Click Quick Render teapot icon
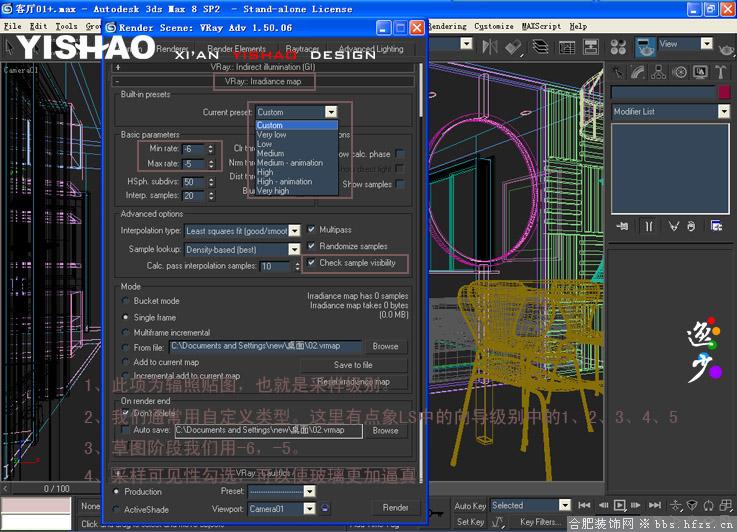The width and height of the screenshot is (737, 532). point(727,48)
